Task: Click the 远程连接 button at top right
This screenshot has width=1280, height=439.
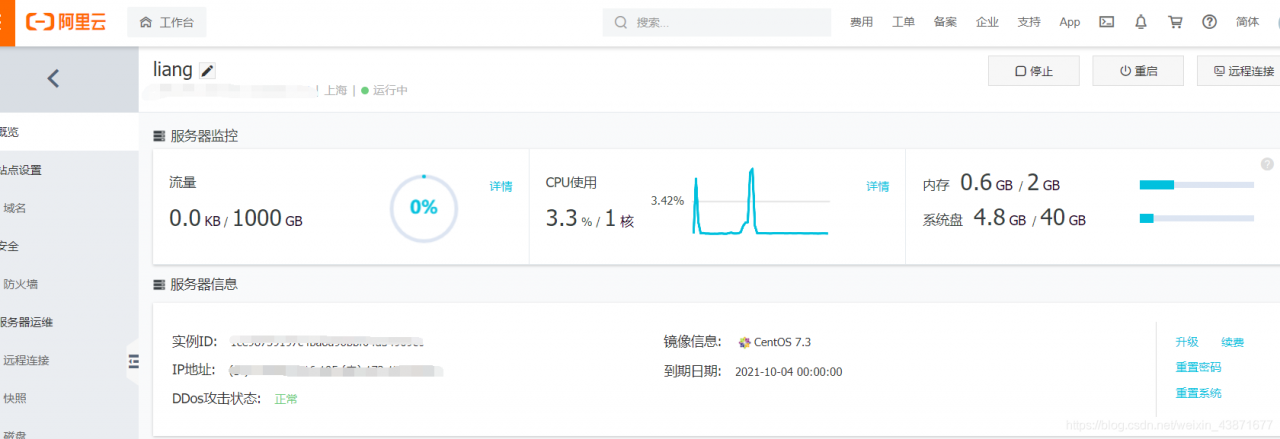Action: point(1240,71)
